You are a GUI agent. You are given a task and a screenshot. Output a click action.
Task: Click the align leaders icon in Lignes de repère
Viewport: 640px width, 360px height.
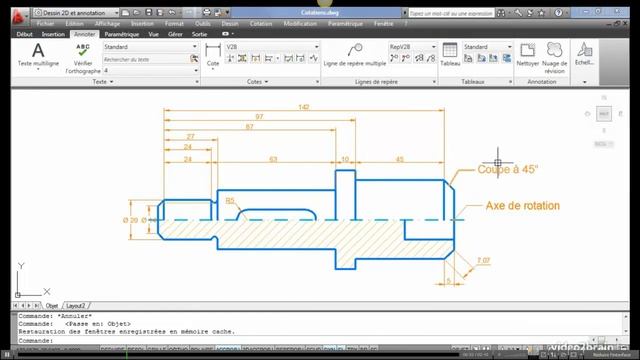(x=419, y=58)
